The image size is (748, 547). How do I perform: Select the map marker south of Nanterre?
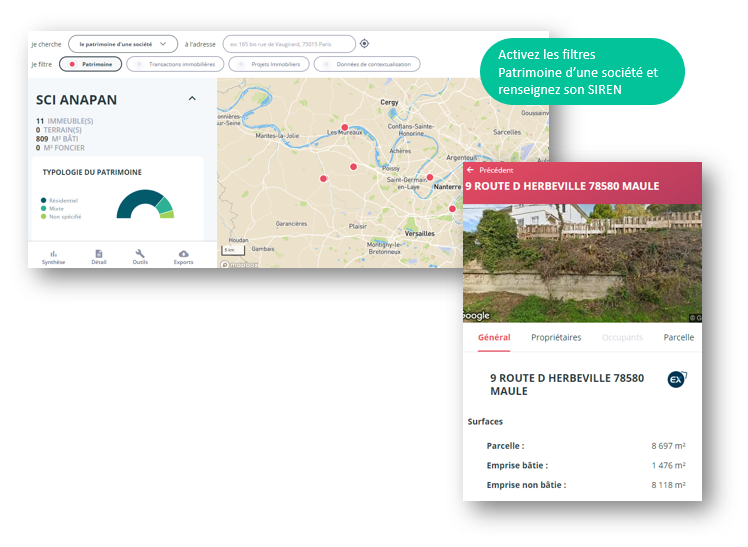tap(452, 208)
